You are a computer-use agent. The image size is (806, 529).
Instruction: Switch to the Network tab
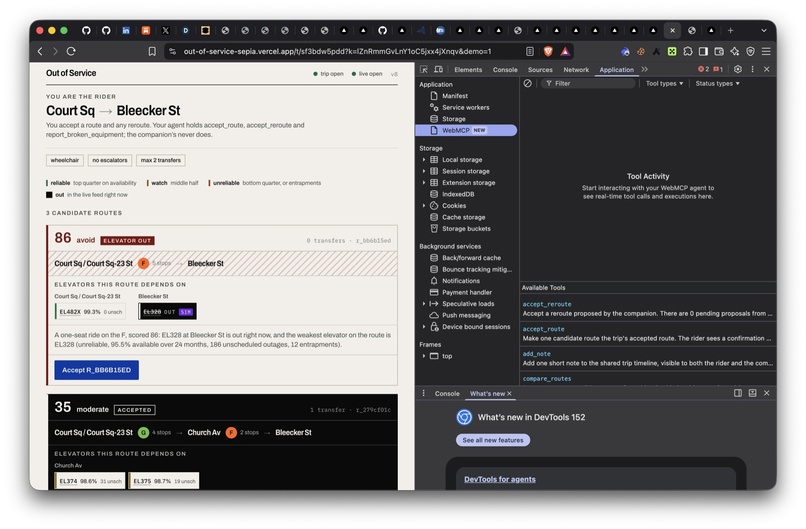coord(576,70)
